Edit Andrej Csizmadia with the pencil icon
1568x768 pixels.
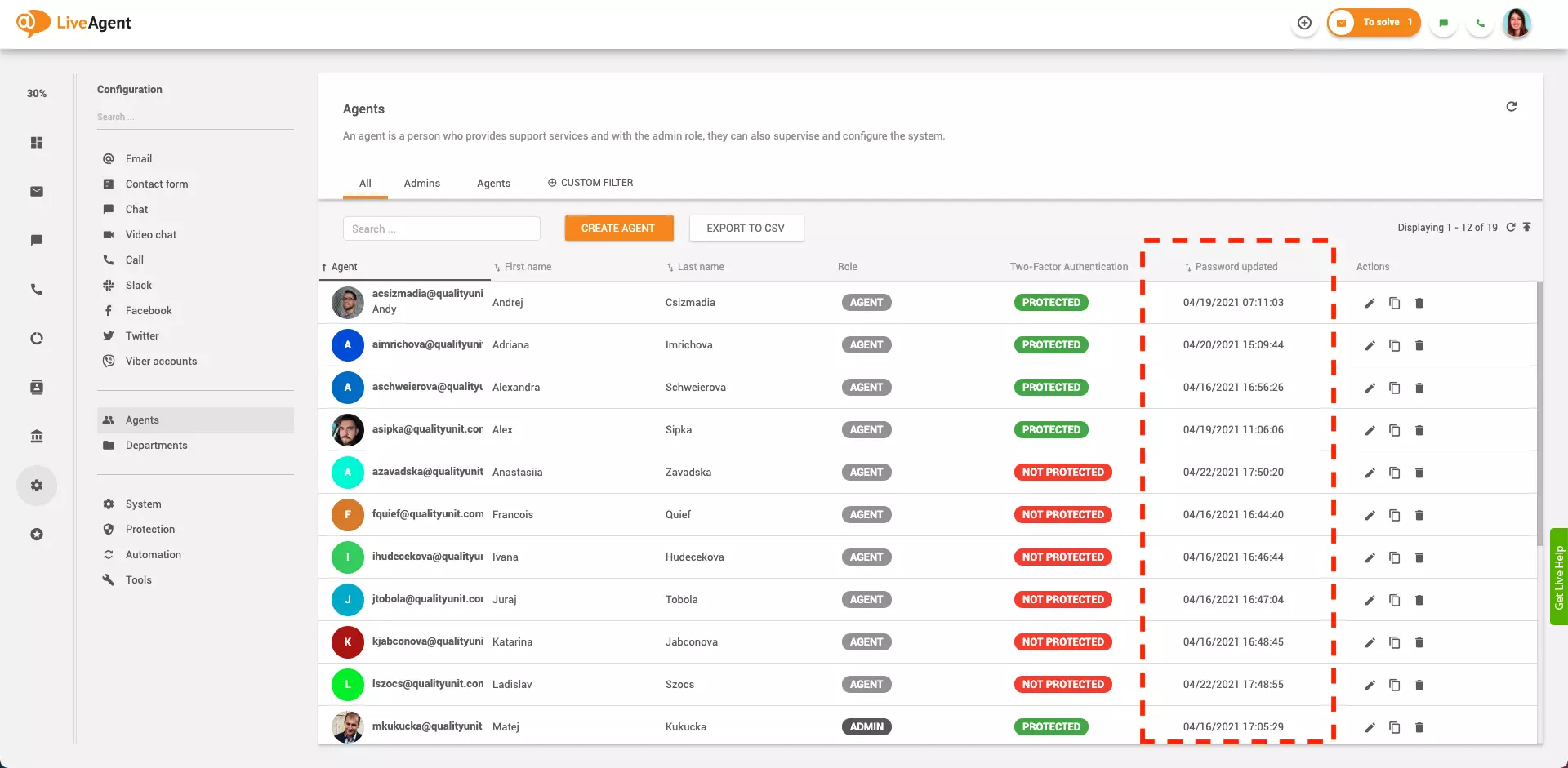[1370, 303]
